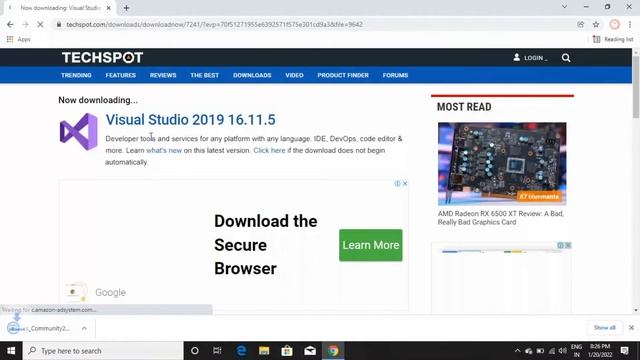Open the TRENDING section
This screenshot has width=640, height=360.
point(76,76)
